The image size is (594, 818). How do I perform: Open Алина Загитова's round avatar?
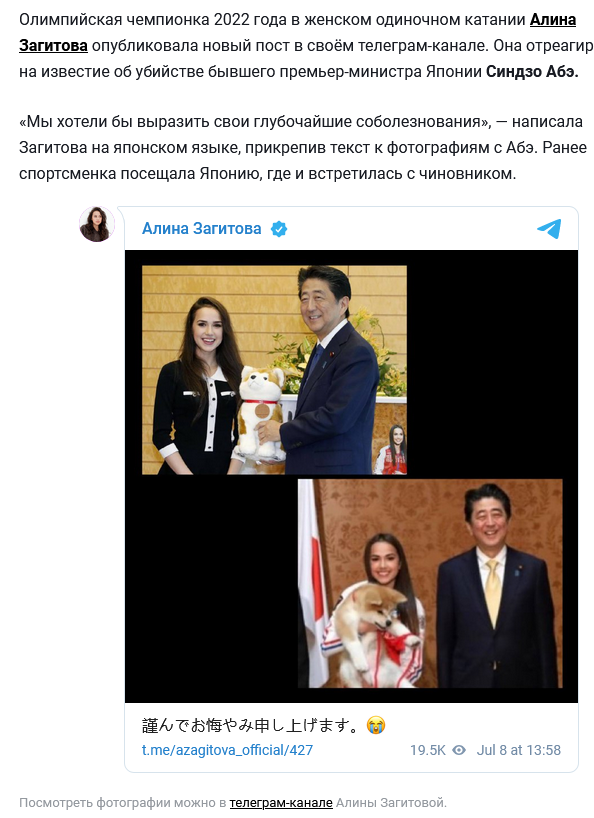pos(97,224)
